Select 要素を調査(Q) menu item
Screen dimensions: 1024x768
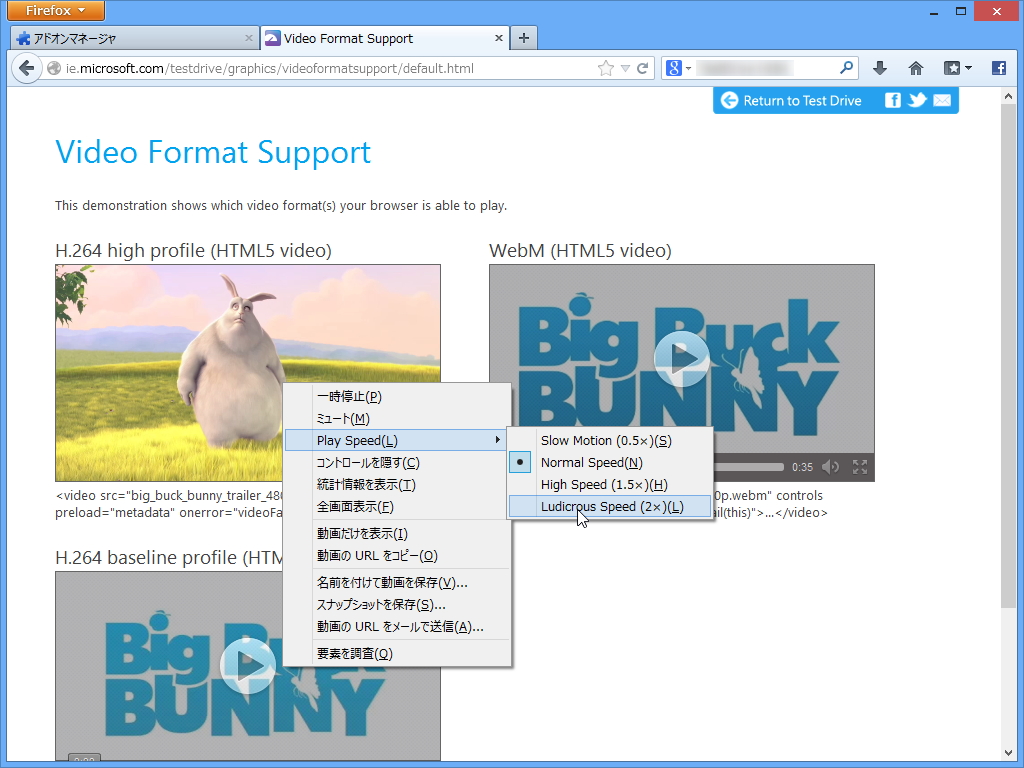pos(397,654)
